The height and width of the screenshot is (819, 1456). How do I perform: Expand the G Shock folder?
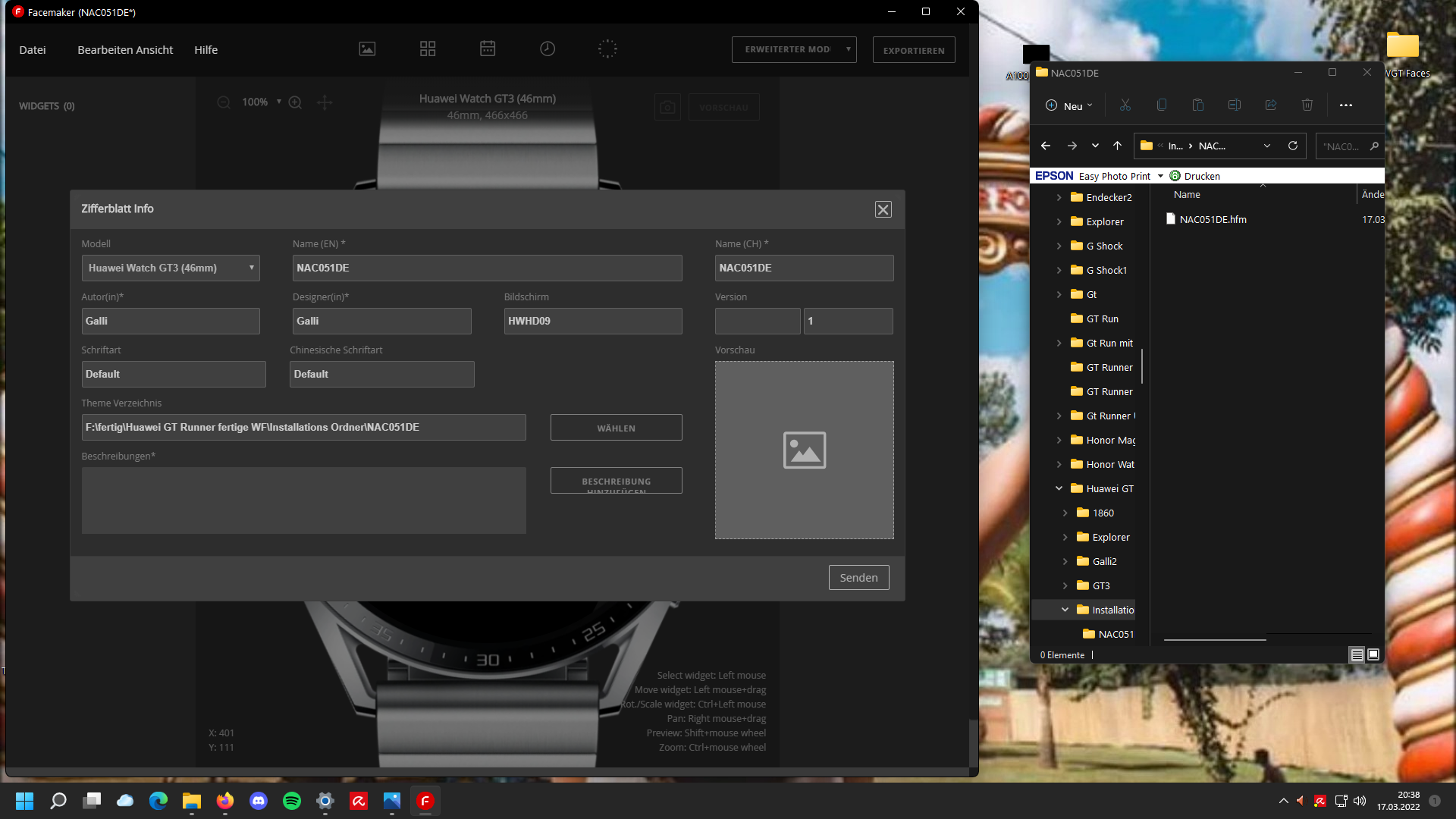[1059, 246]
